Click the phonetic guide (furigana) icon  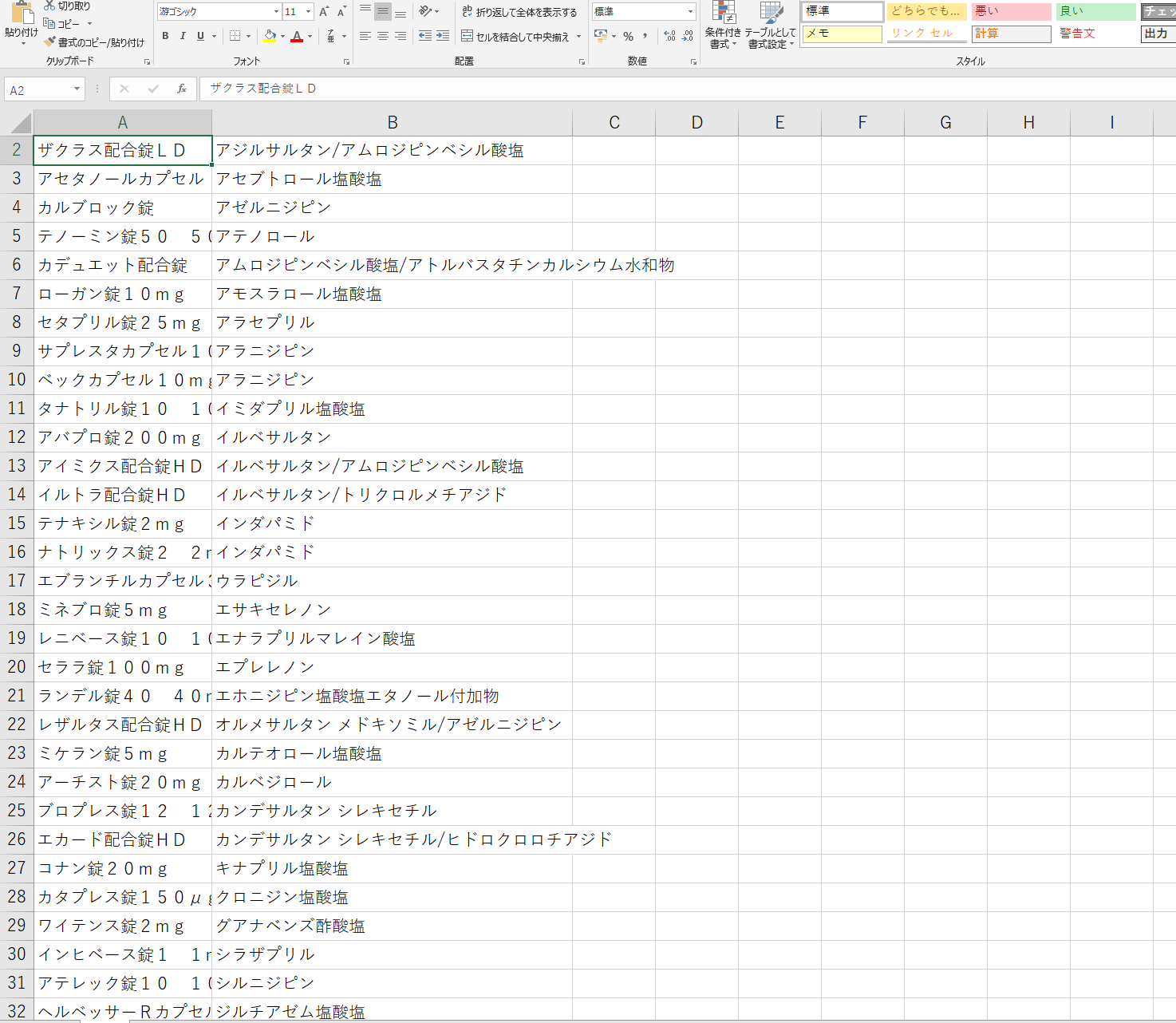point(331,36)
